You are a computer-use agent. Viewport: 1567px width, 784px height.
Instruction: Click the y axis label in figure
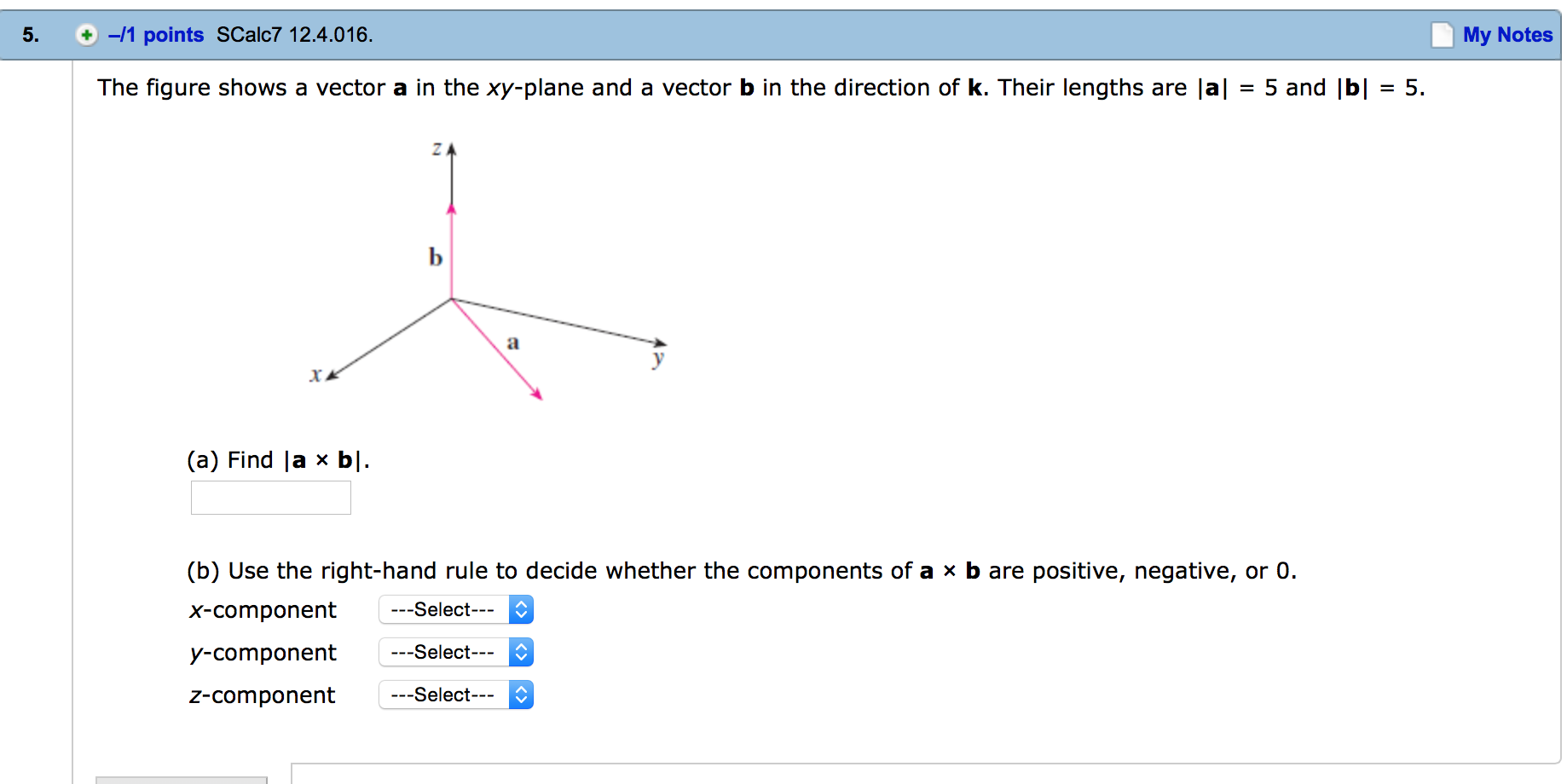[657, 359]
